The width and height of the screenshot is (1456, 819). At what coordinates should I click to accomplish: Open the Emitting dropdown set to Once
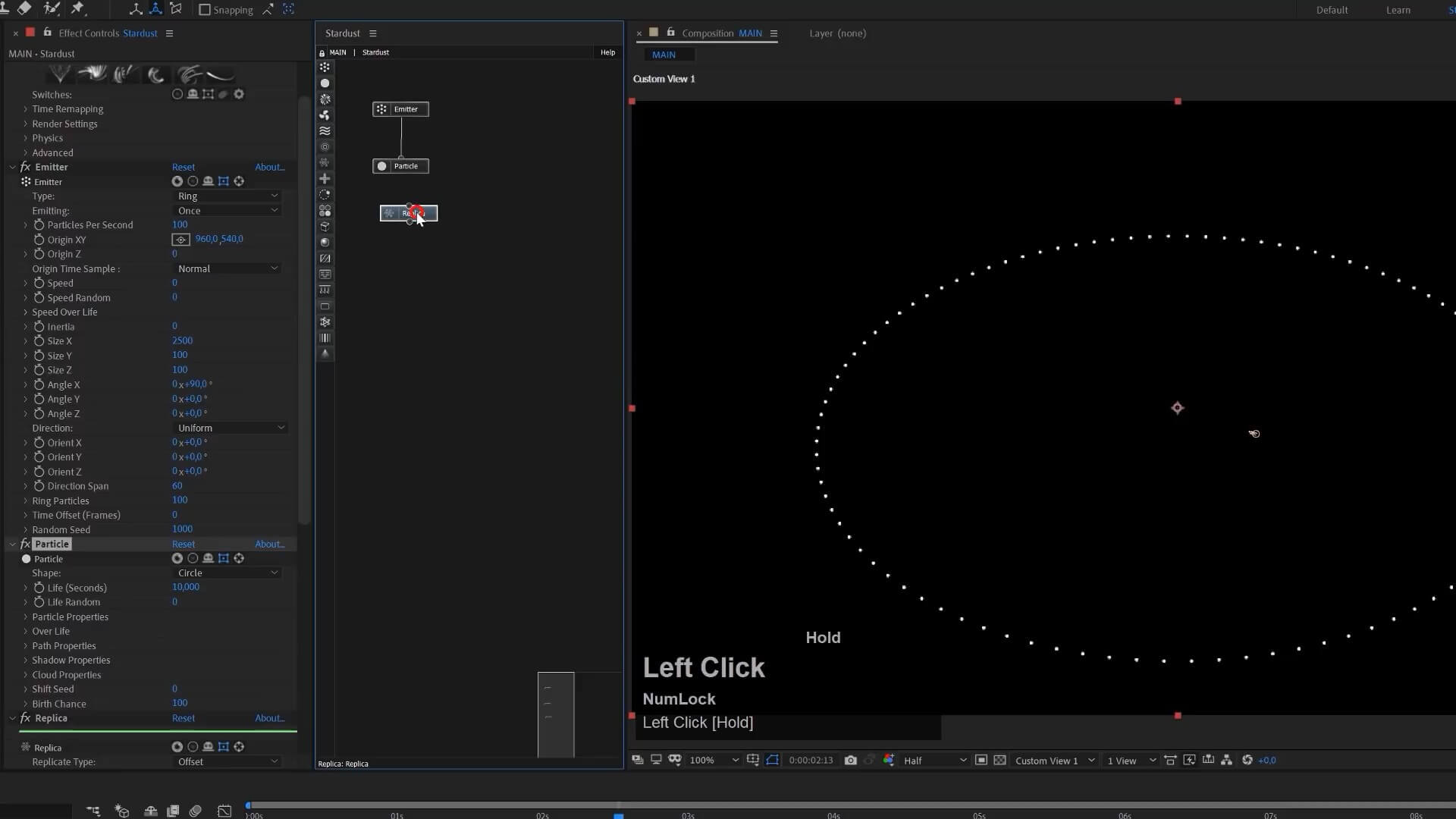click(x=227, y=211)
